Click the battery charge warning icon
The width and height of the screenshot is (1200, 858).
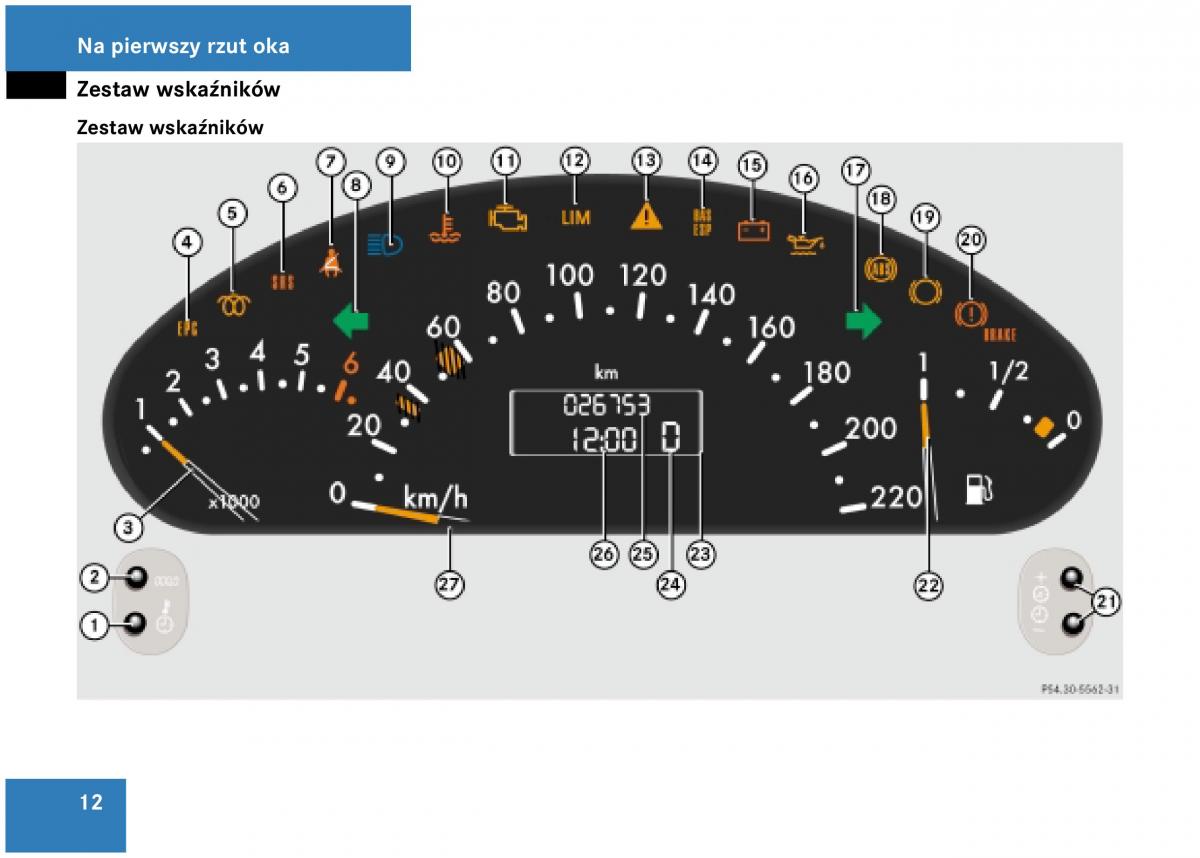(x=754, y=230)
